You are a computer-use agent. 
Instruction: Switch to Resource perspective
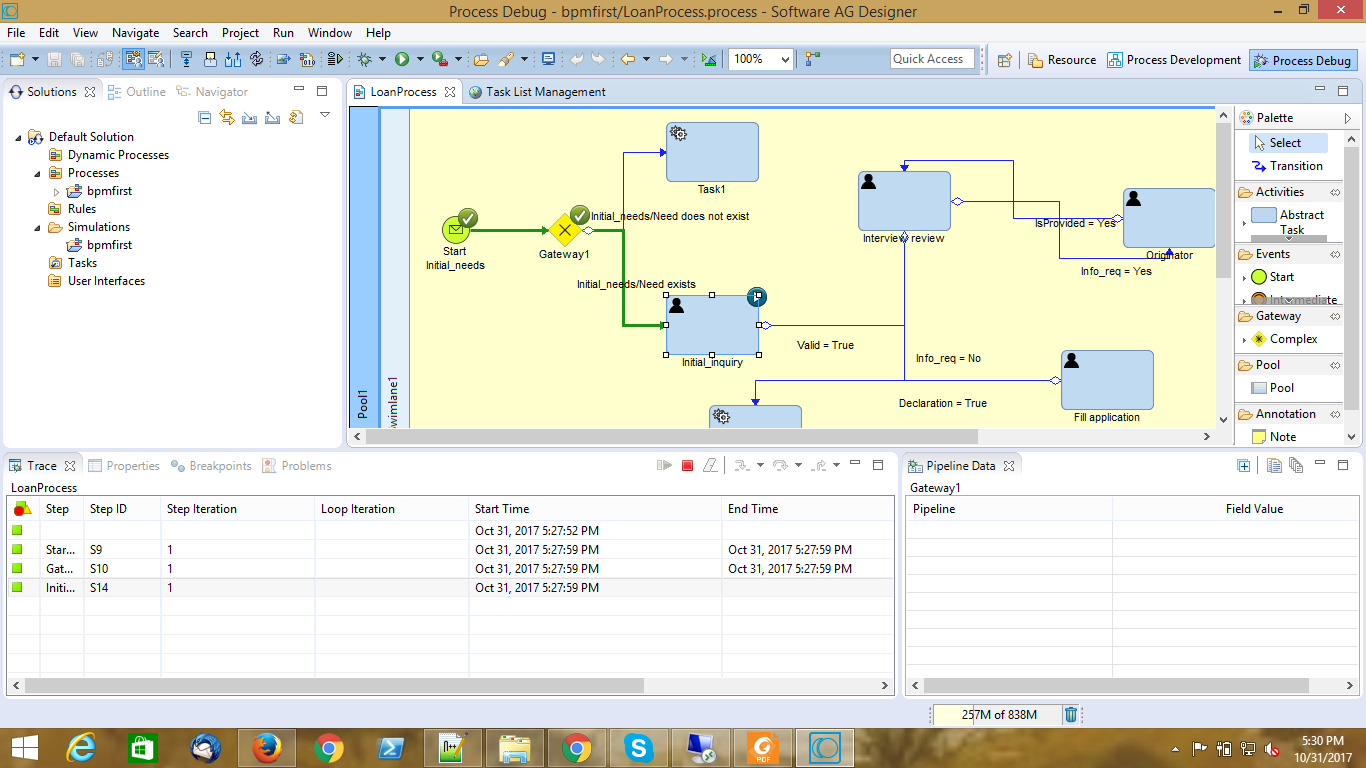point(1062,60)
